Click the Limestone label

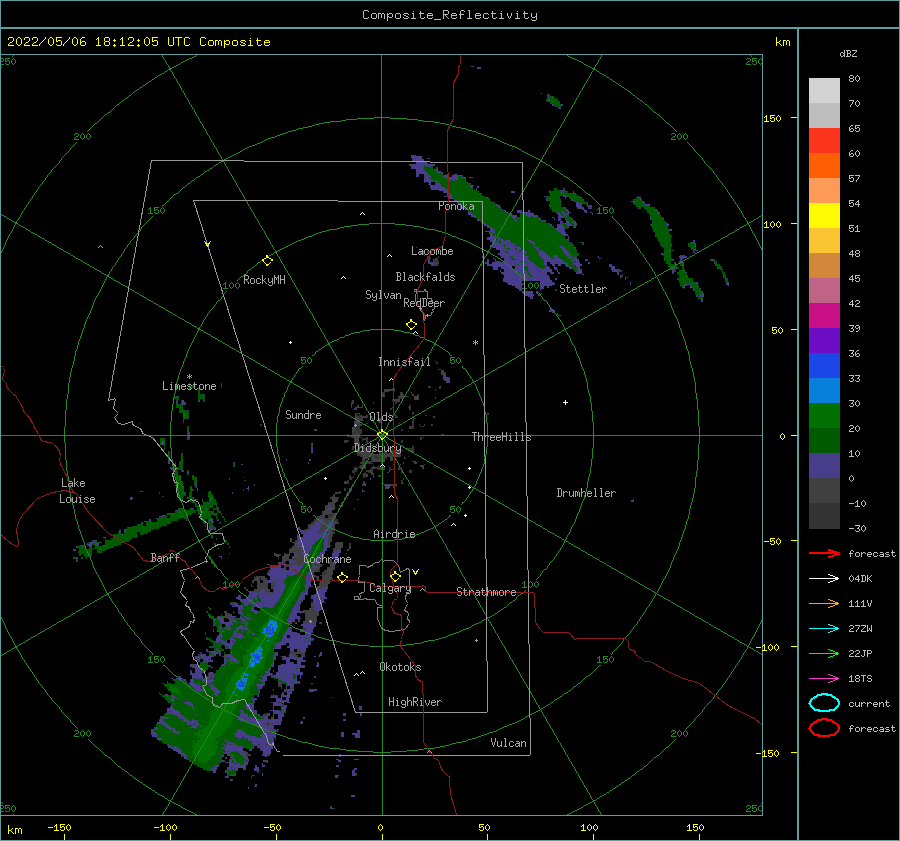[x=189, y=386]
